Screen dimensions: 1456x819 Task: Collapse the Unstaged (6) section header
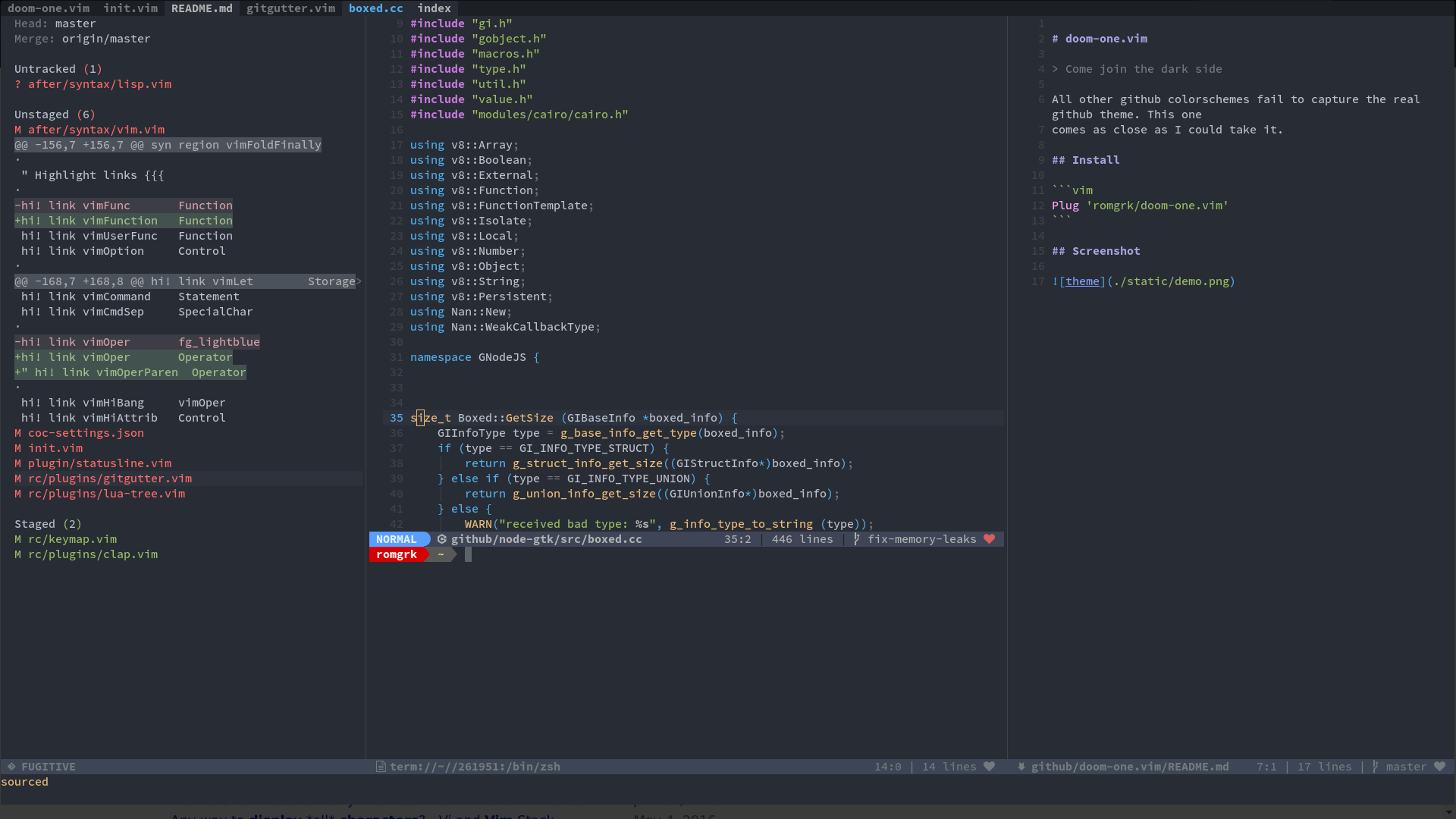tap(54, 115)
